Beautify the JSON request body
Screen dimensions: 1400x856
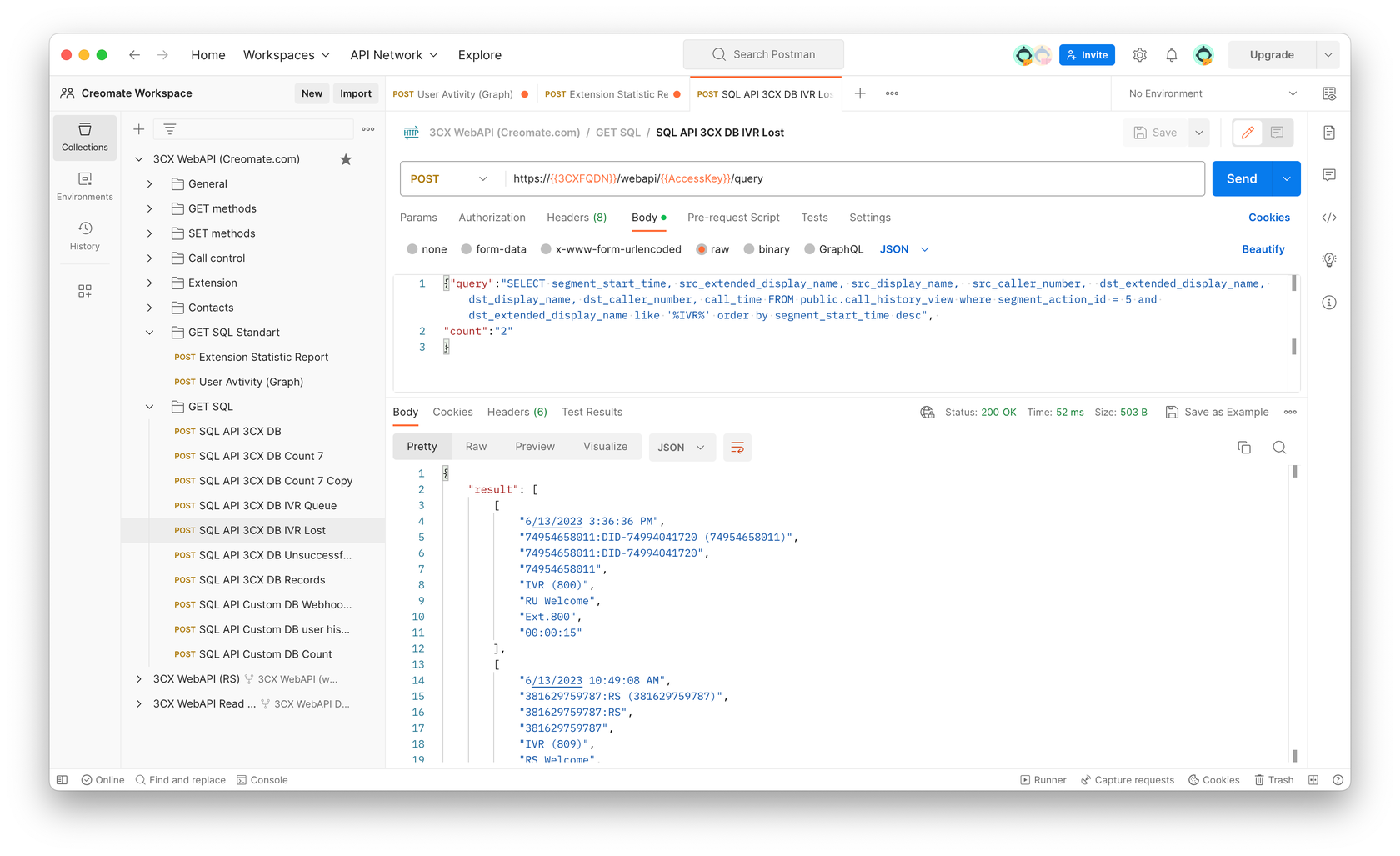click(1263, 248)
